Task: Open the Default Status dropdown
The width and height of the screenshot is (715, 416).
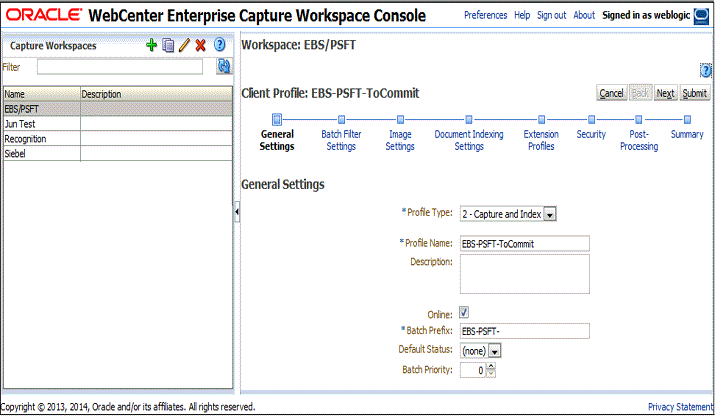Action: point(495,351)
